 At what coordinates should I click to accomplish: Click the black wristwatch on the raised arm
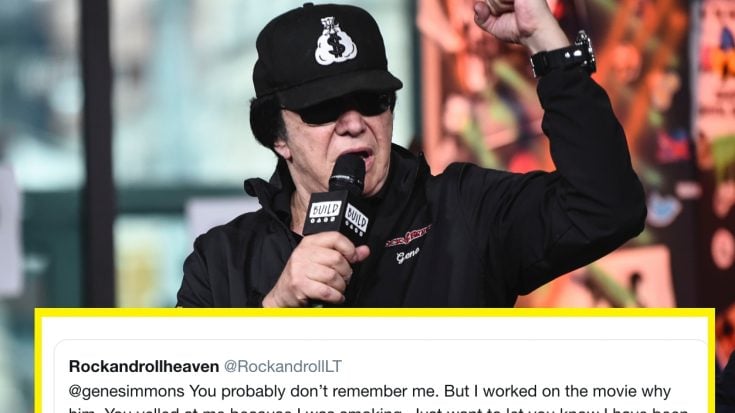pos(564,55)
